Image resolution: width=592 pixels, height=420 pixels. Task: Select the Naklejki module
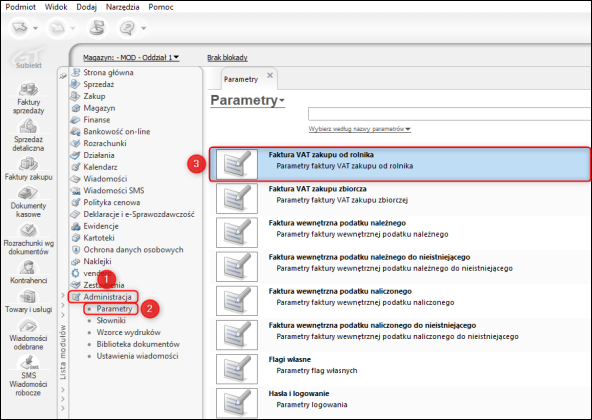click(97, 261)
